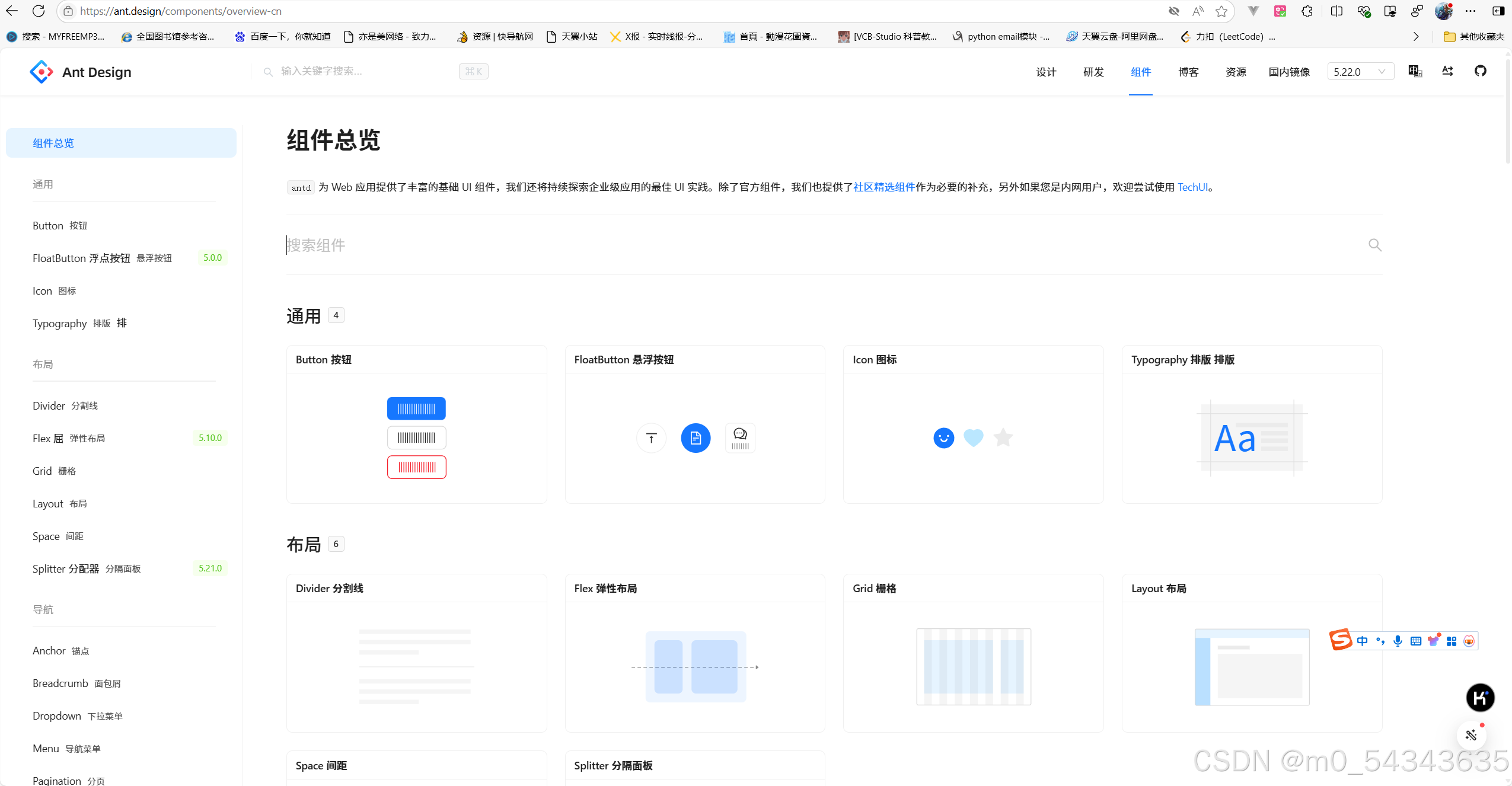The height and width of the screenshot is (786, 1512).
Task: Toggle browser split screen view
Action: coord(1336,11)
